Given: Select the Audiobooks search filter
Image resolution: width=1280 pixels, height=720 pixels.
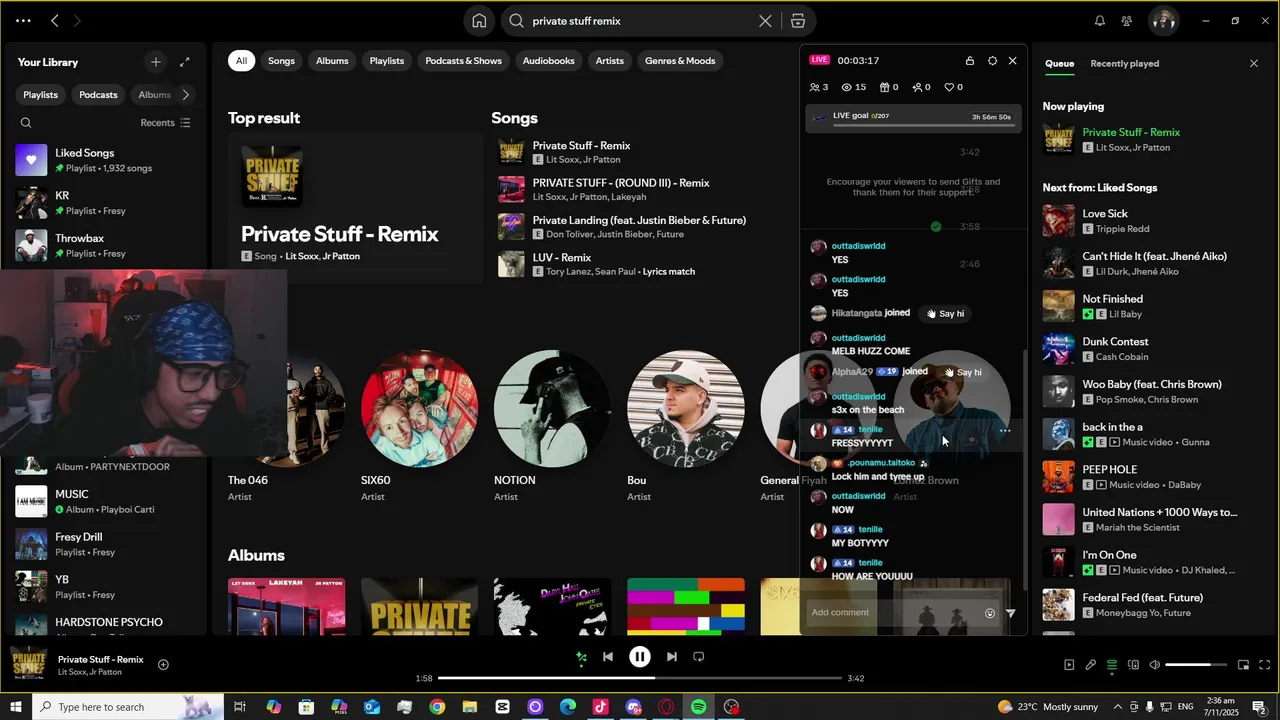Looking at the screenshot, I should [548, 61].
